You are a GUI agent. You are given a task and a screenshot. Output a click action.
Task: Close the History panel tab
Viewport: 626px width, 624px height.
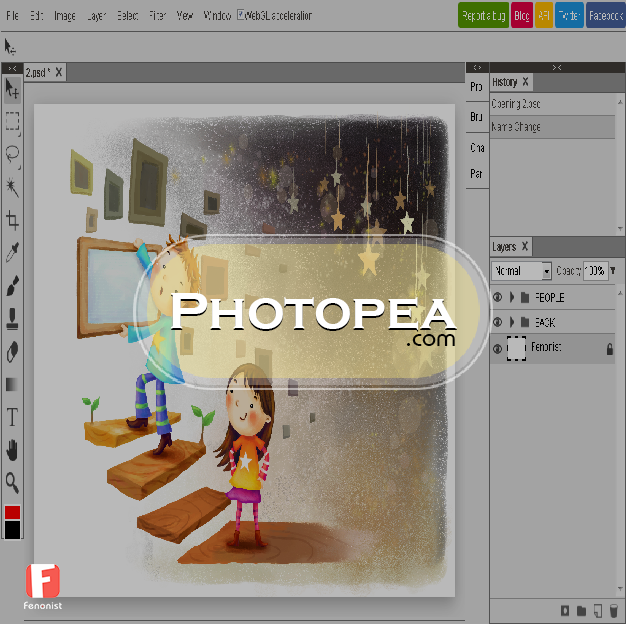click(x=525, y=81)
